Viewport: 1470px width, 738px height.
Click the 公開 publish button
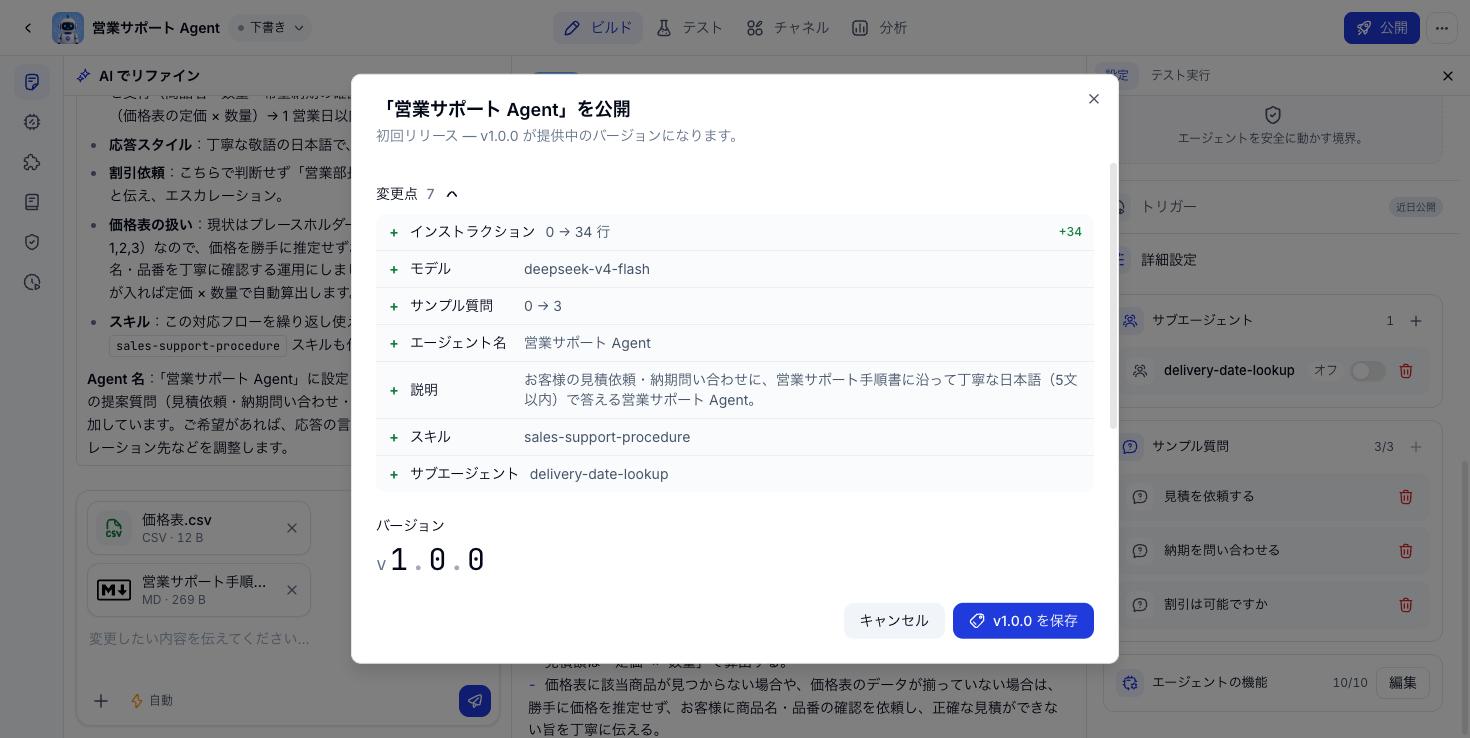coord(1382,28)
